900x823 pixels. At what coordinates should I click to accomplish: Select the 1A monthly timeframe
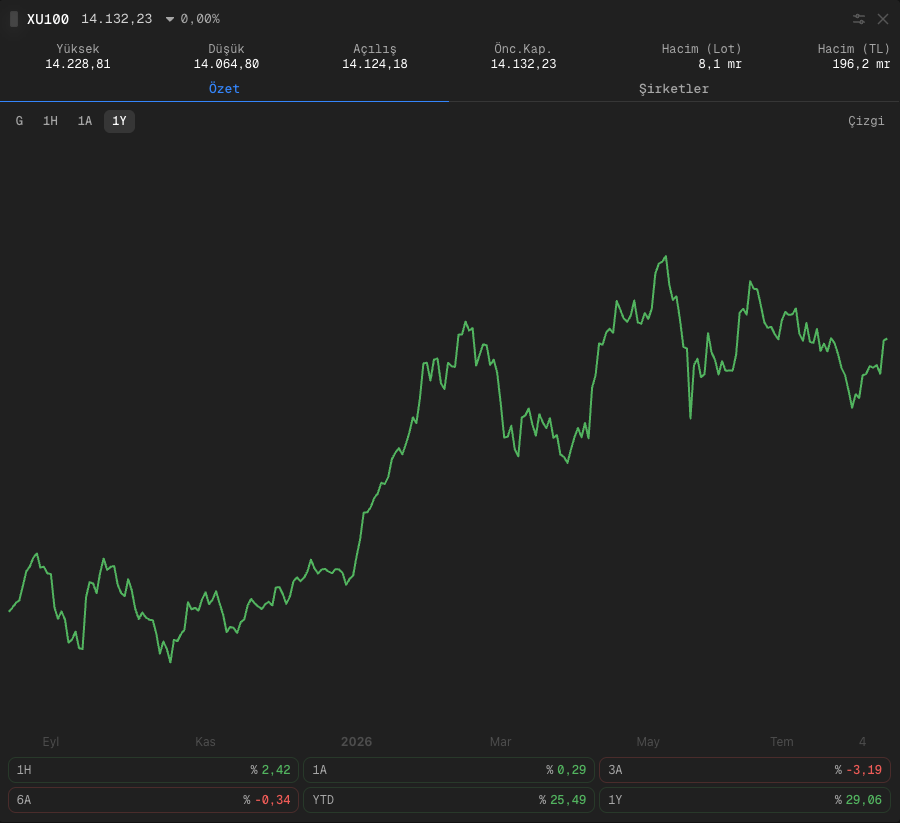click(85, 121)
